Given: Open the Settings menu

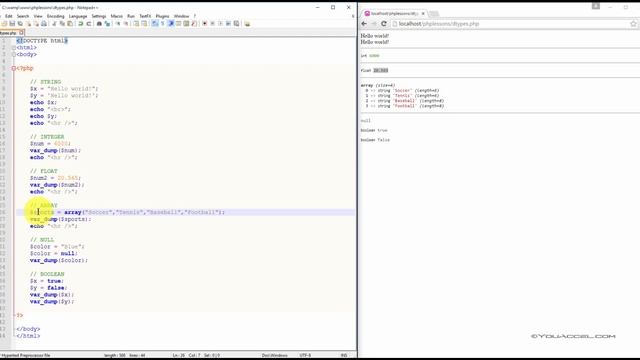Looking at the screenshot, I should point(99,16).
